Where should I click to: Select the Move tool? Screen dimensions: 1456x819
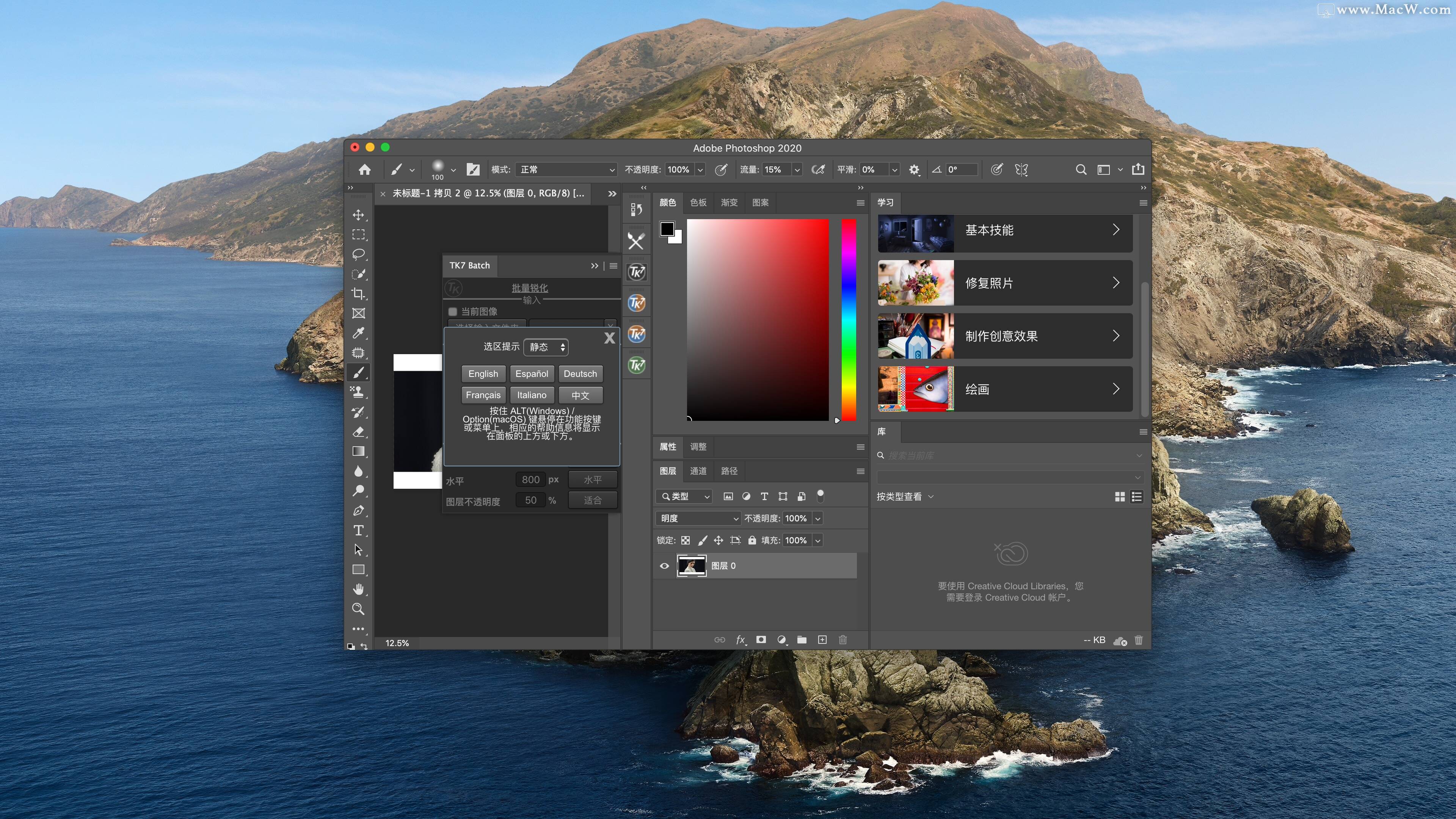pyautogui.click(x=358, y=215)
